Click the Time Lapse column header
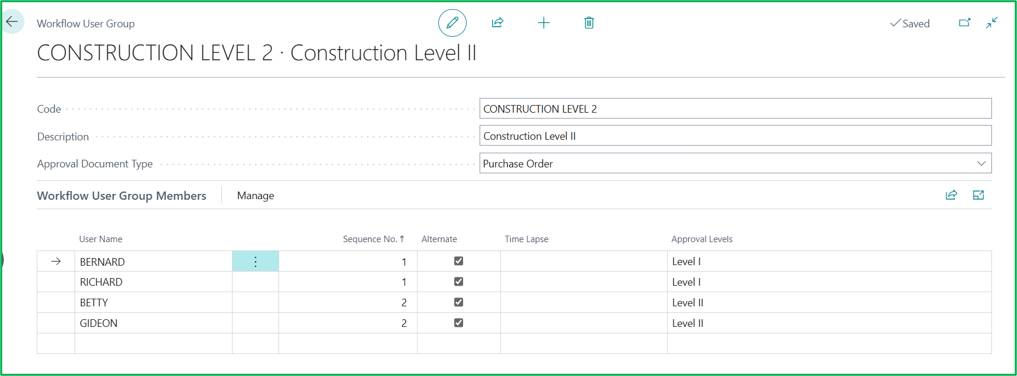 [527, 239]
